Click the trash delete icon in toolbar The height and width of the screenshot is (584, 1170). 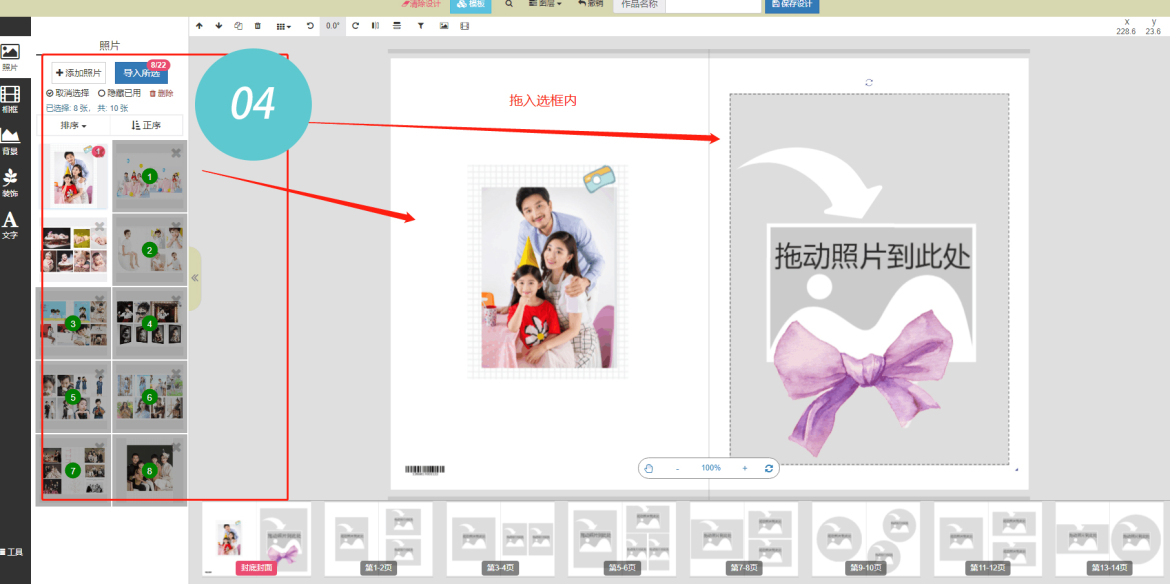pos(258,26)
